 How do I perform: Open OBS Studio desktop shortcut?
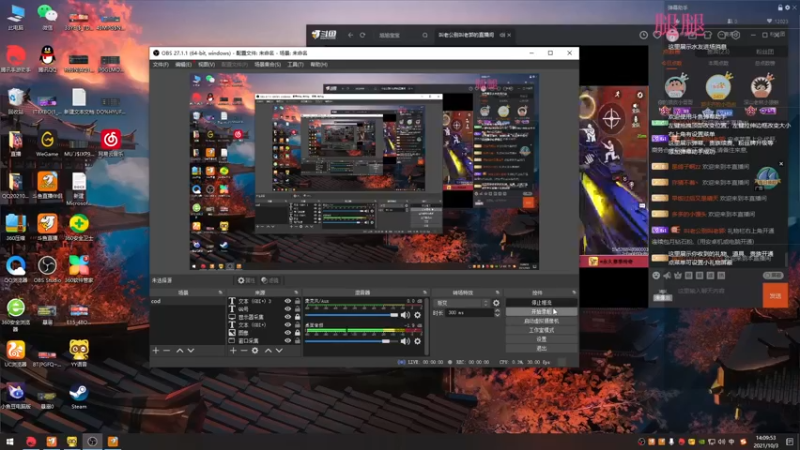[47, 269]
